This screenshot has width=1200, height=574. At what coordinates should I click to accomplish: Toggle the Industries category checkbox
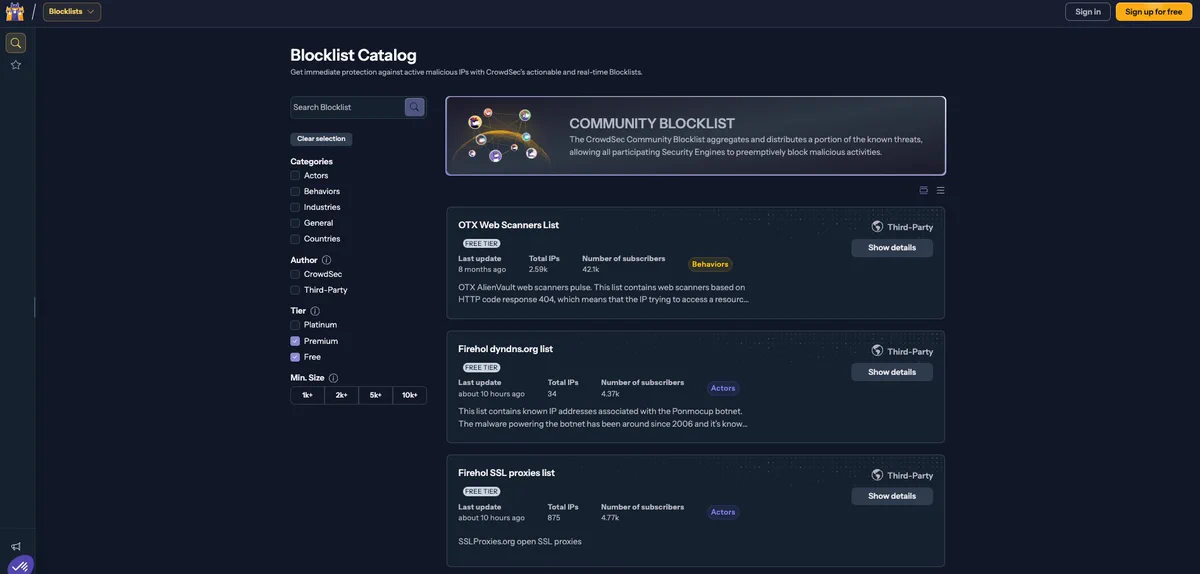295,207
